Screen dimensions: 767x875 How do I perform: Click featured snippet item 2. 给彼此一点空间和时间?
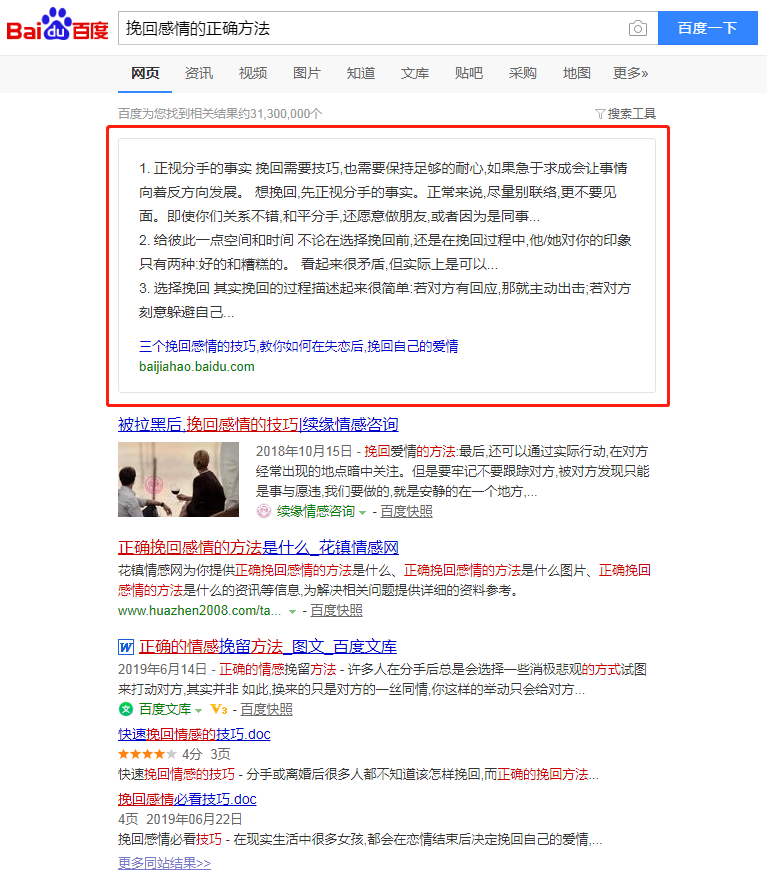[x=216, y=240]
